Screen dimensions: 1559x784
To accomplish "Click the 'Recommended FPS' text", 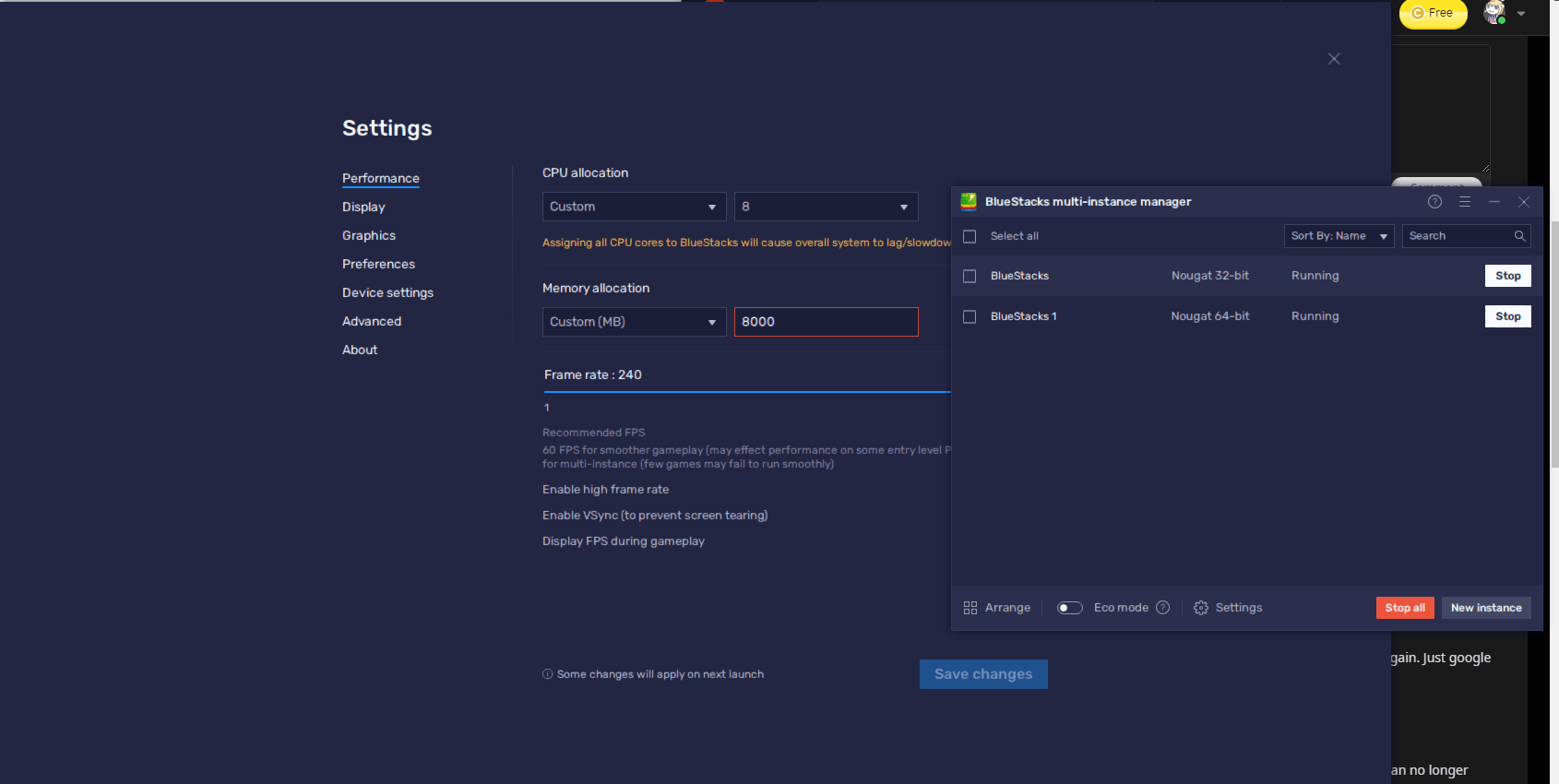I will tap(594, 433).
